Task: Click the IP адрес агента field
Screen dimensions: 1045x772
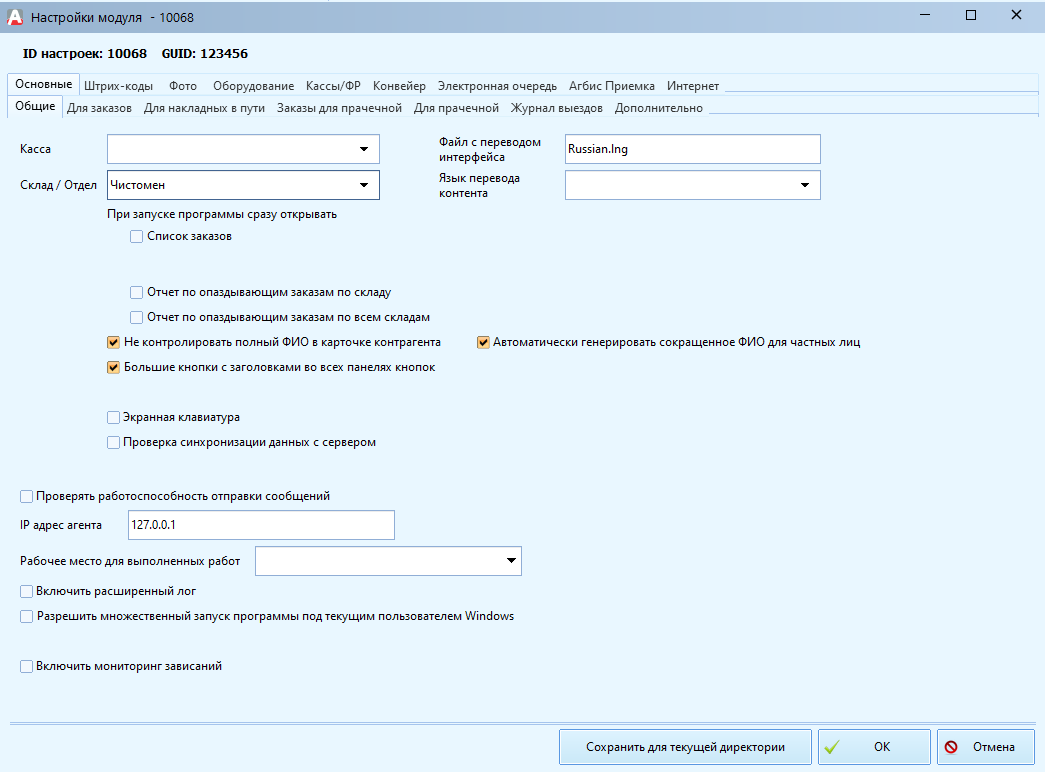Action: [261, 525]
